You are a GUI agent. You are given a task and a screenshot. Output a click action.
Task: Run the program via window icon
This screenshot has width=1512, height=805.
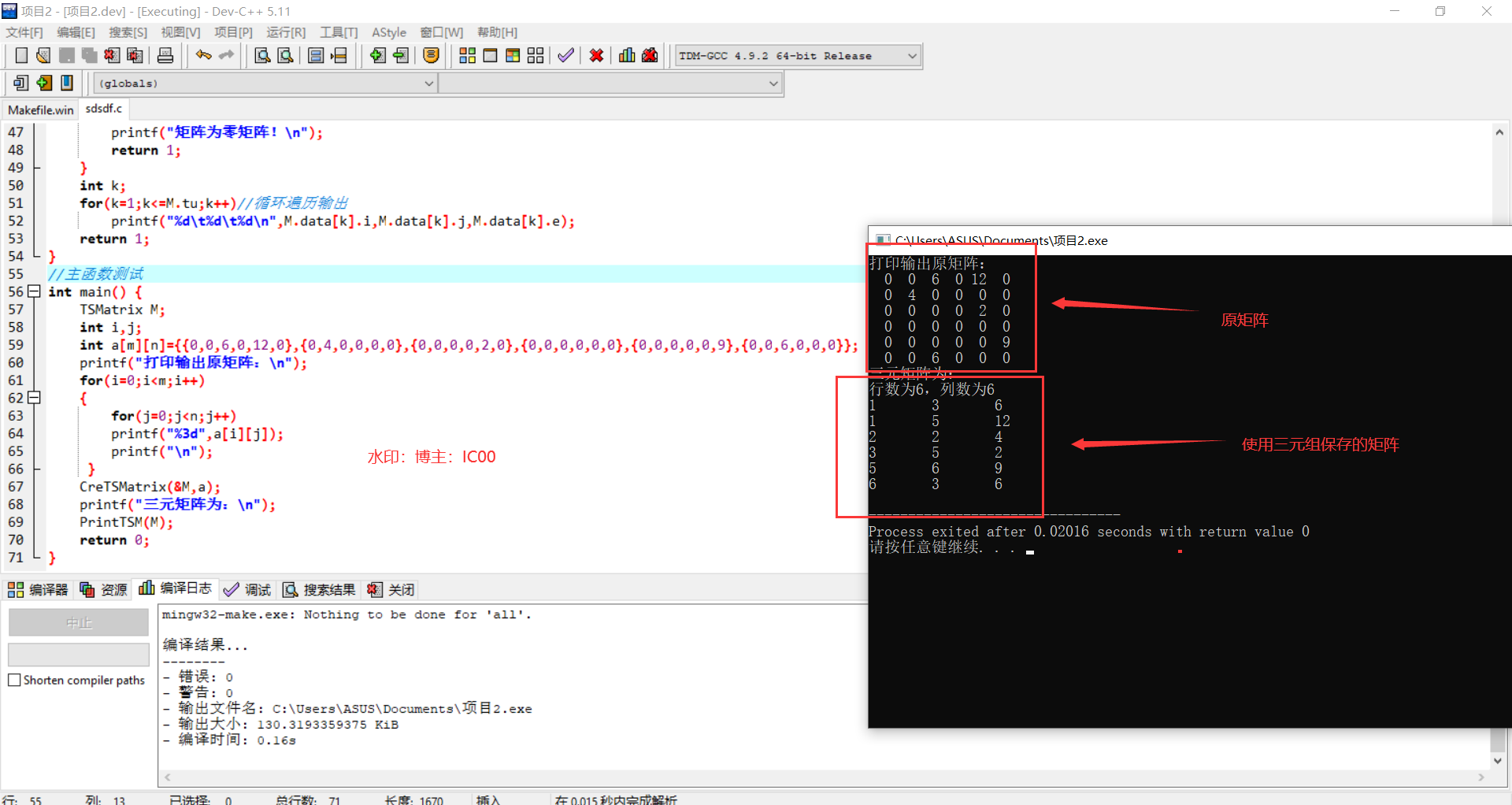490,55
